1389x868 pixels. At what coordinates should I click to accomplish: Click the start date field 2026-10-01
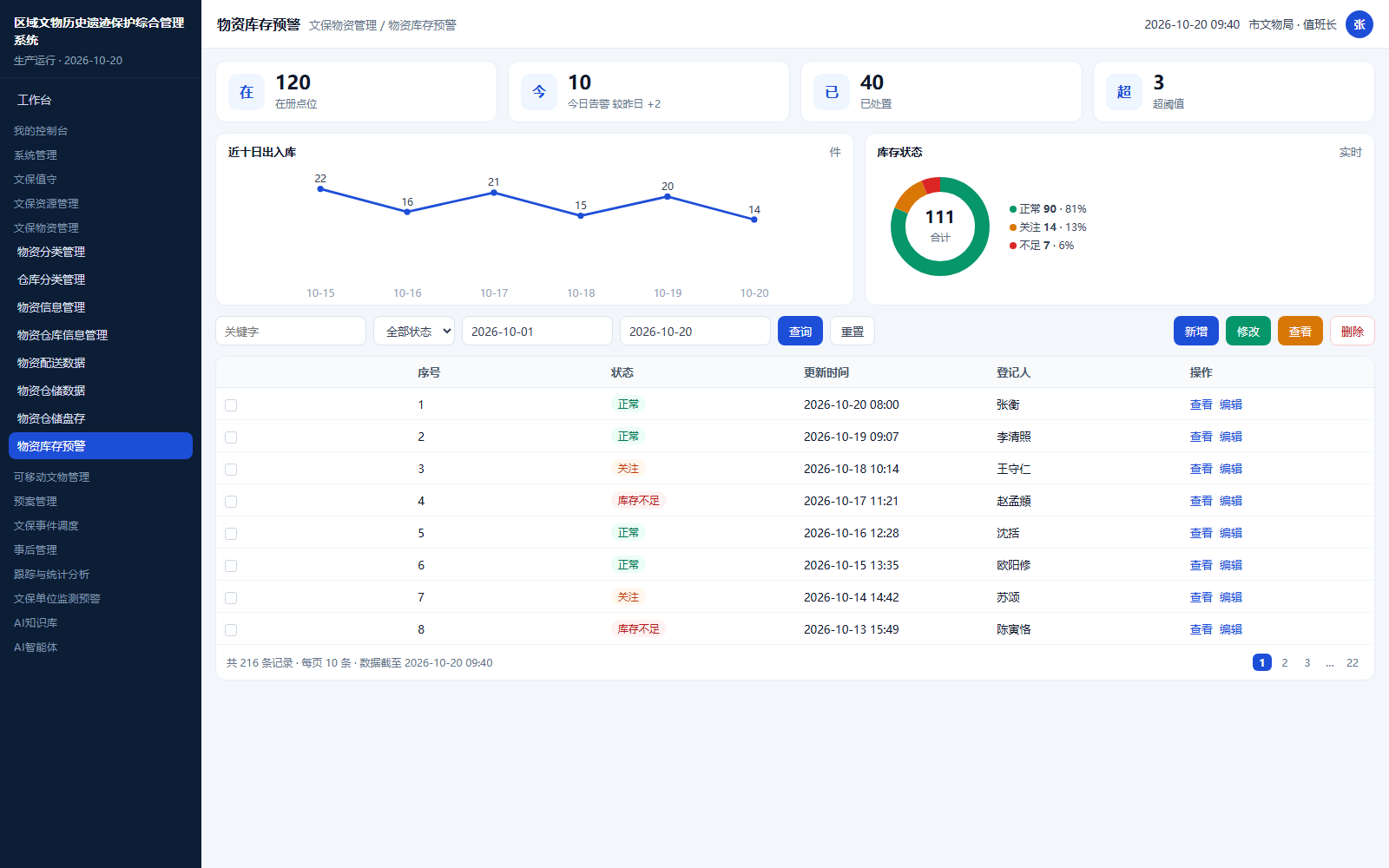point(537,331)
